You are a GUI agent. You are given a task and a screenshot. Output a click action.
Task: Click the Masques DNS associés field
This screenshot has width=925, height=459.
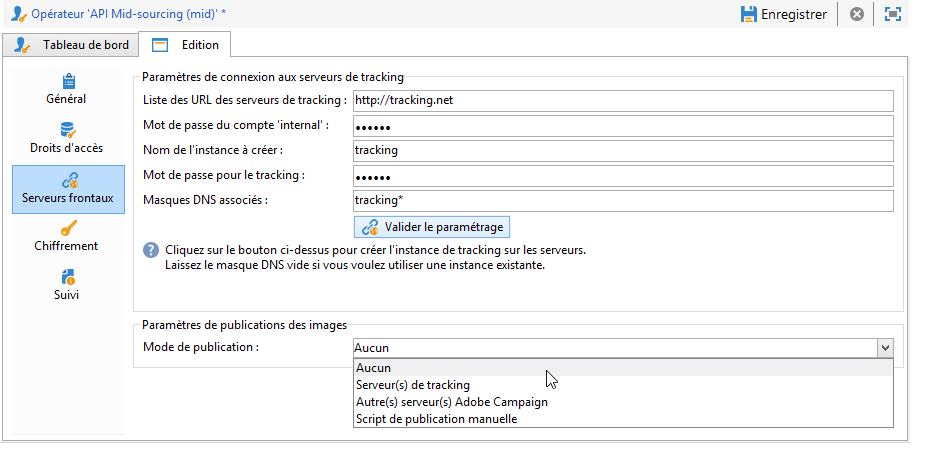622,200
